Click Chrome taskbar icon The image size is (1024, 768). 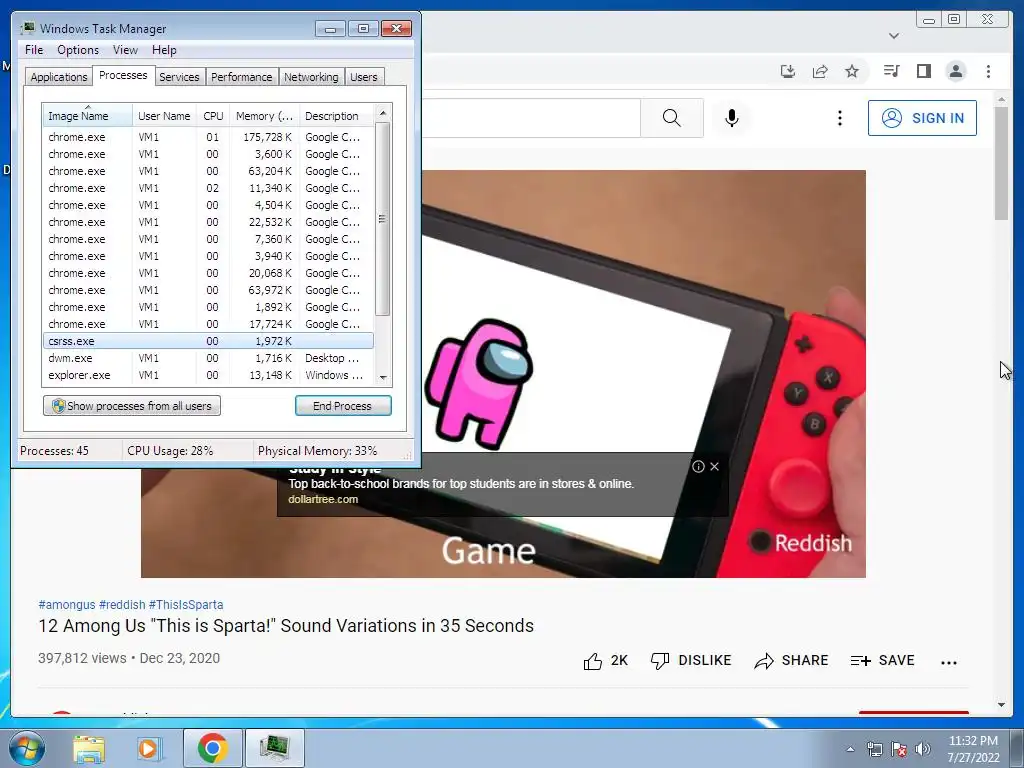point(213,748)
